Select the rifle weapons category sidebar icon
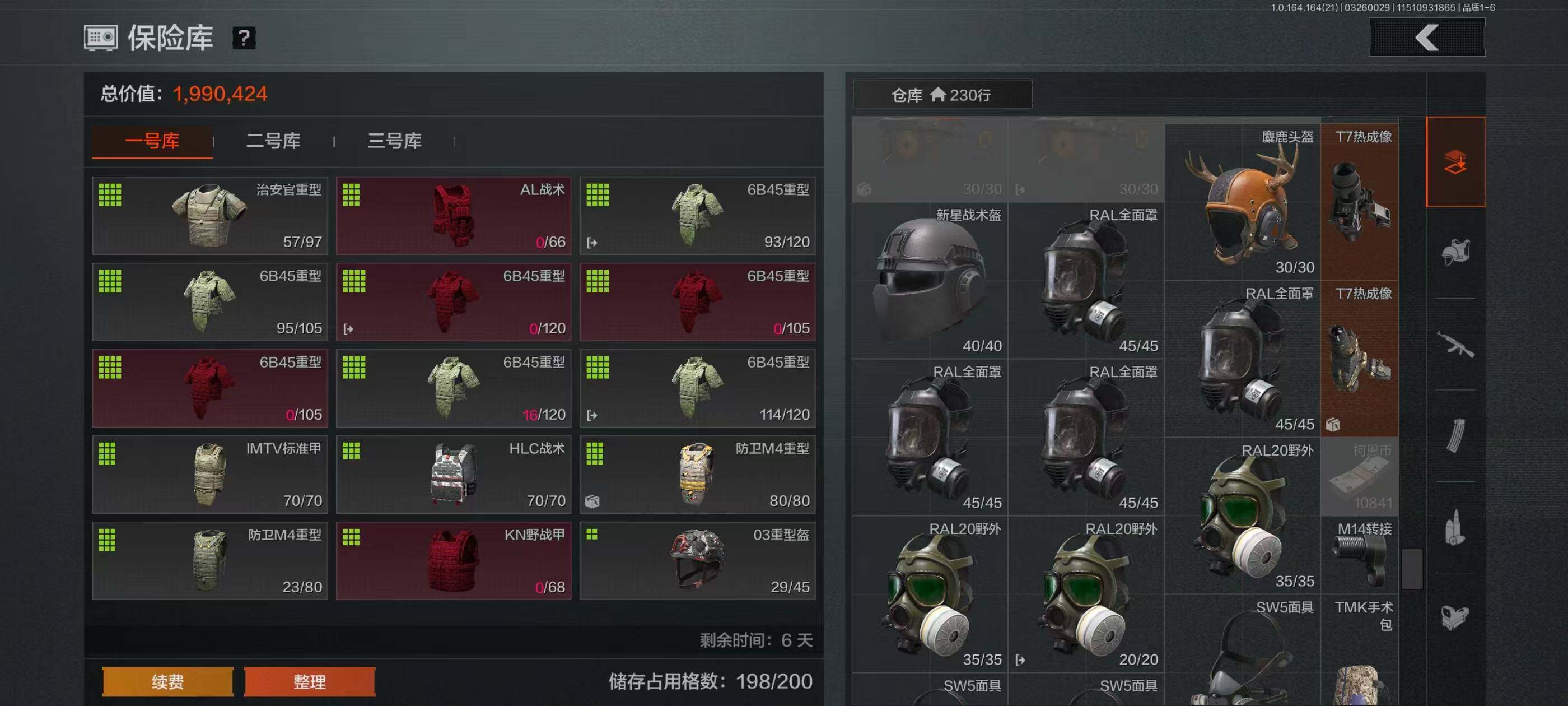This screenshot has width=1568, height=706. tap(1455, 345)
